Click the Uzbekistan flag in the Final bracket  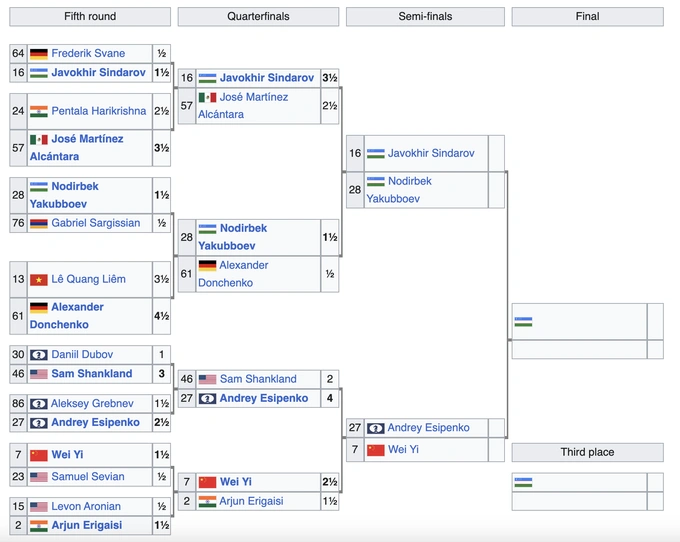coord(523,322)
